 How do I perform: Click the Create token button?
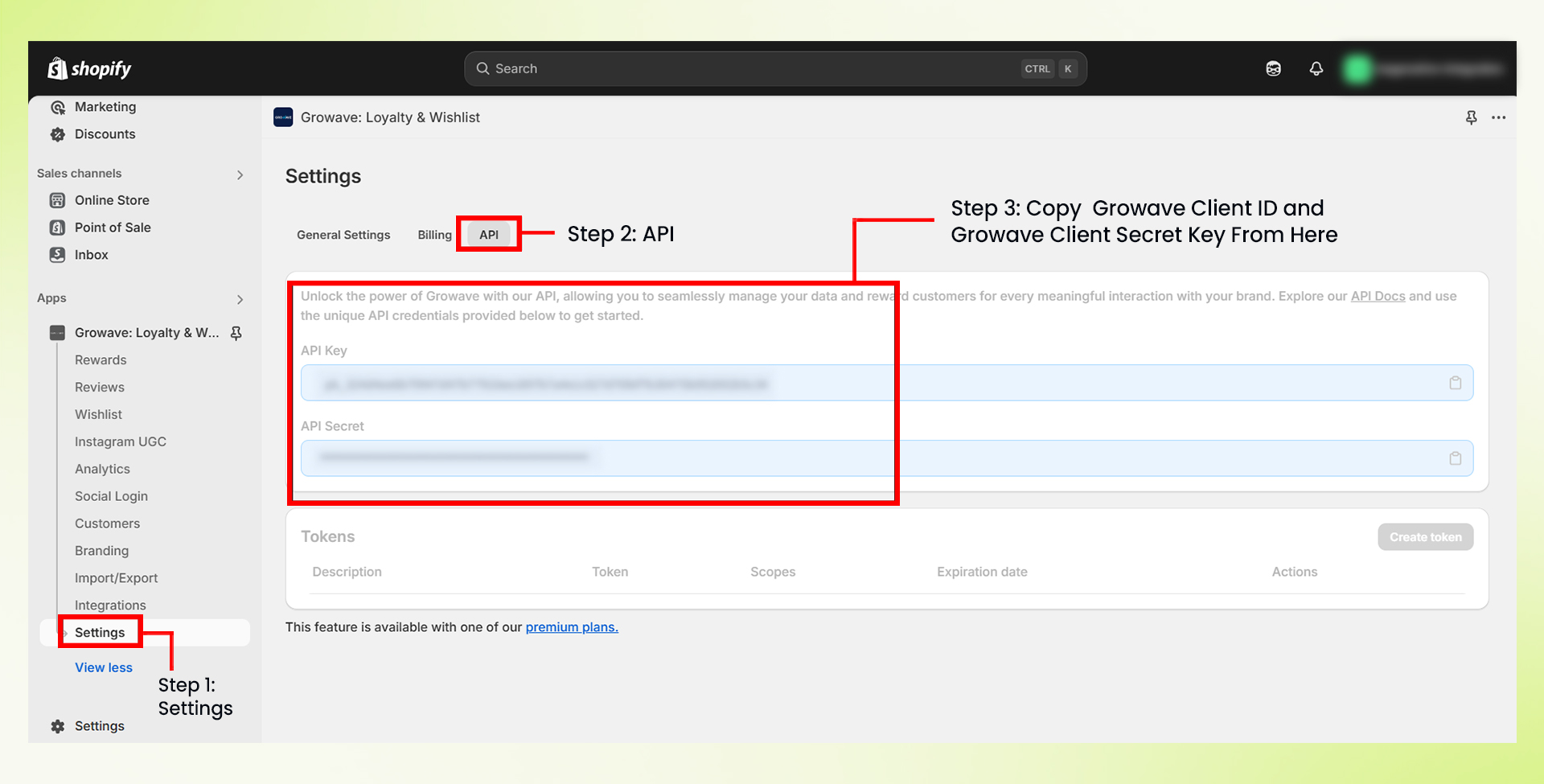point(1425,536)
